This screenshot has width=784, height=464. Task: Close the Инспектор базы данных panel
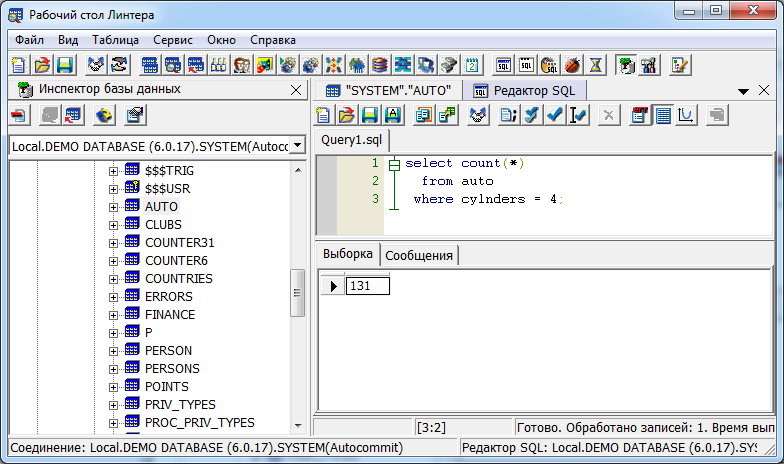click(x=295, y=90)
